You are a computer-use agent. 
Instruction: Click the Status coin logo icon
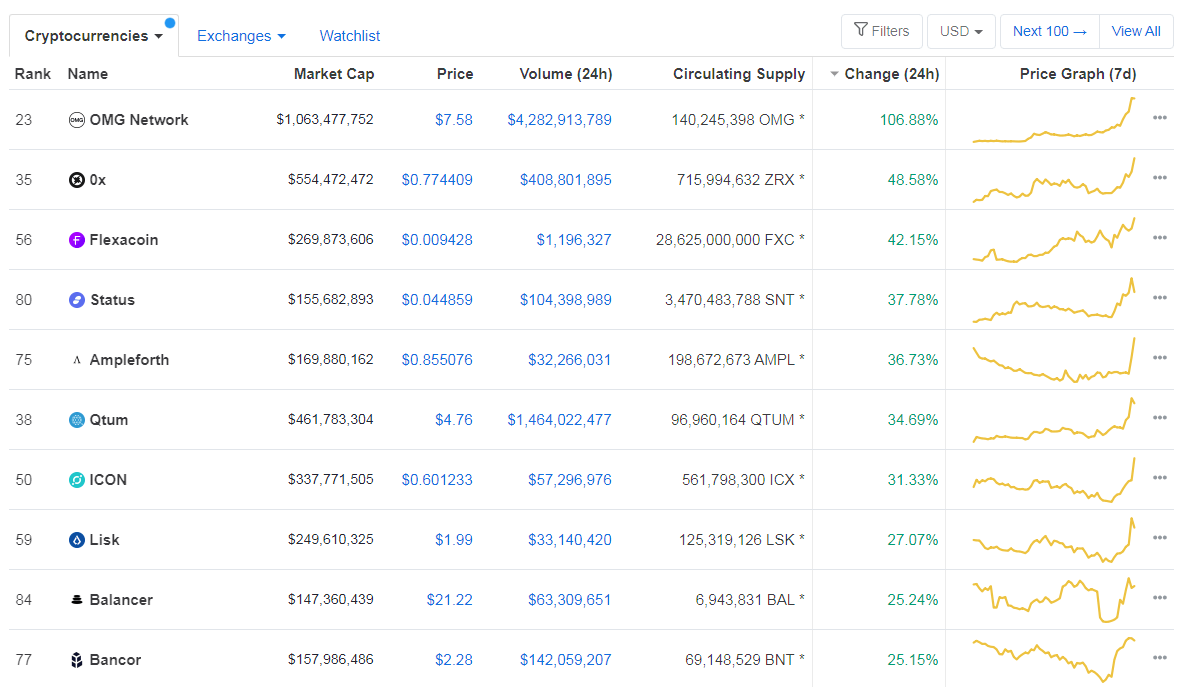[76, 300]
